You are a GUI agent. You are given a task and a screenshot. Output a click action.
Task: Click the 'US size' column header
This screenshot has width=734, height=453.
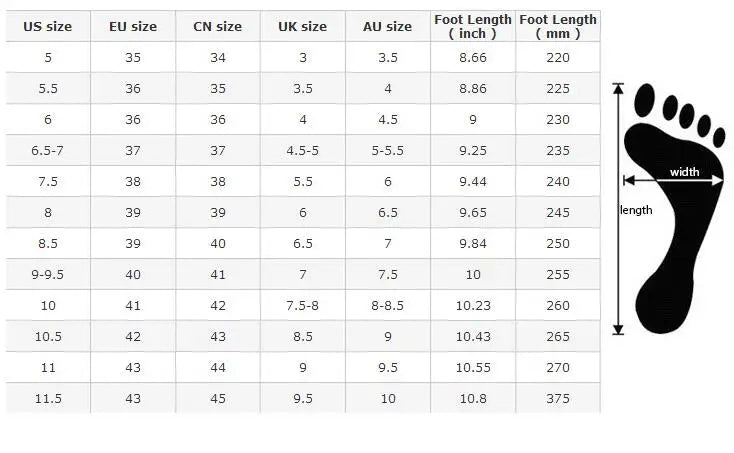point(48,27)
